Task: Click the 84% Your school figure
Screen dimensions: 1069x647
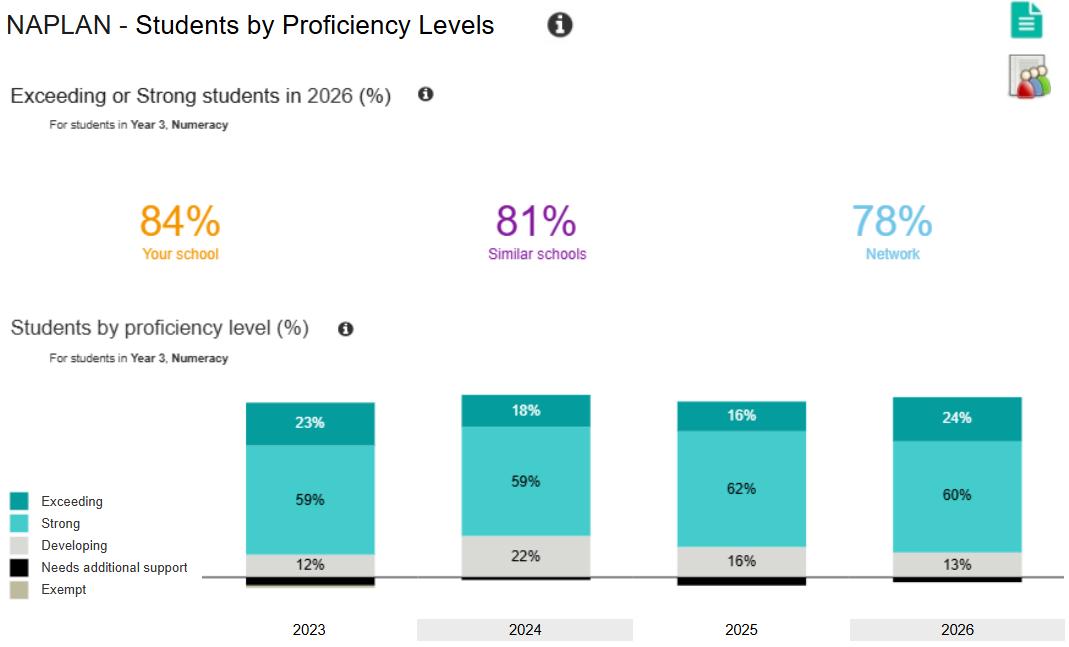Action: click(x=180, y=221)
